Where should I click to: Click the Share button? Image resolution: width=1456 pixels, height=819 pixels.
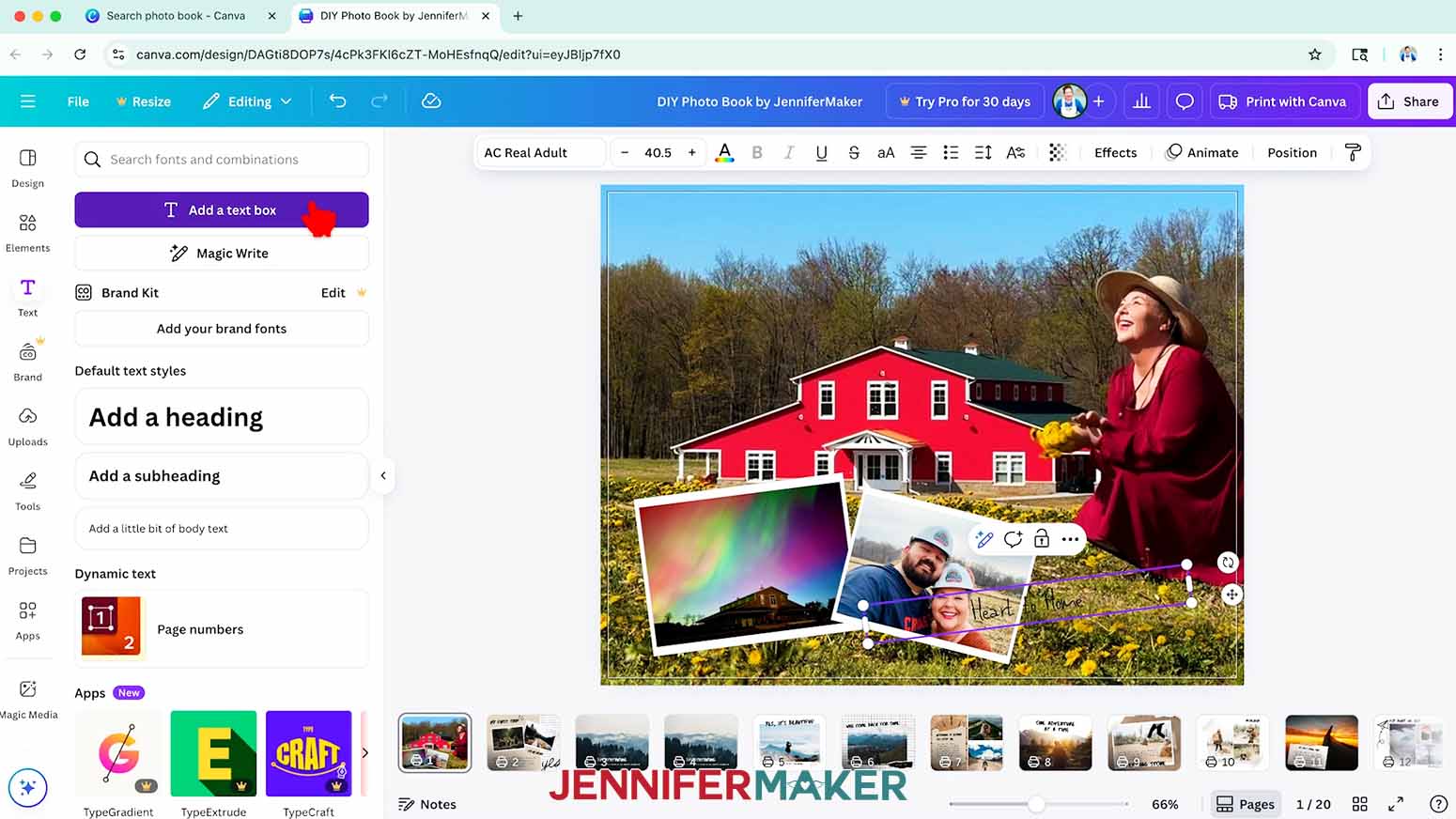[1410, 101]
